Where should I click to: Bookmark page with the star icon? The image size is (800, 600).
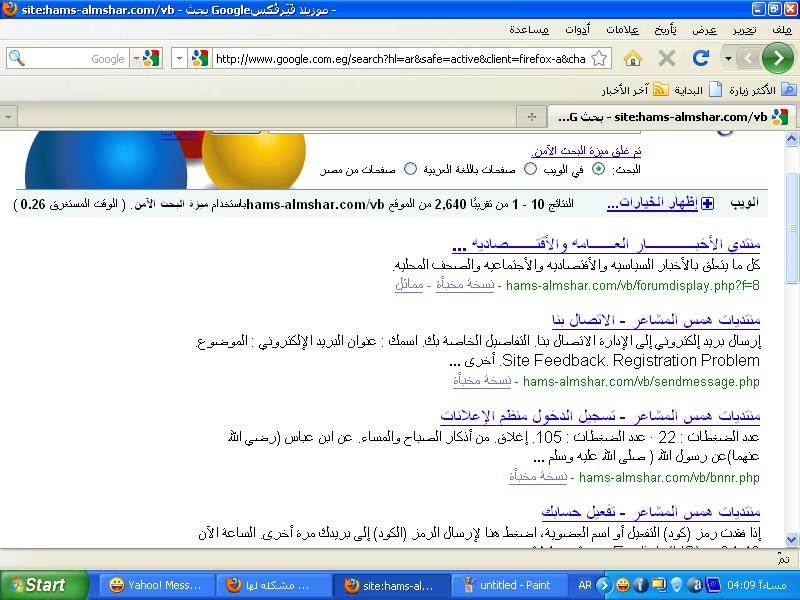(x=599, y=59)
